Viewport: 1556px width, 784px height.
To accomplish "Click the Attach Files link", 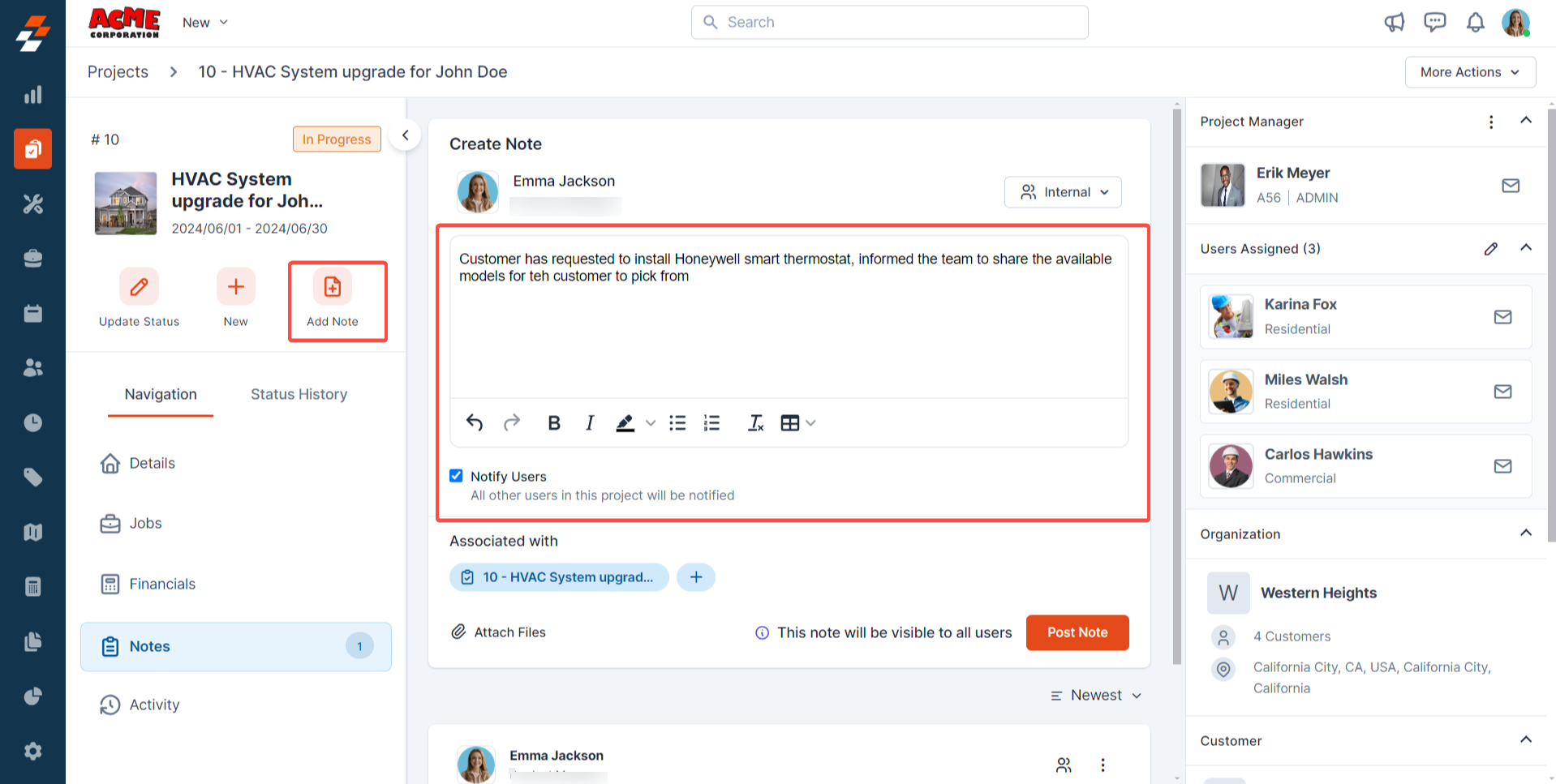I will (x=499, y=632).
